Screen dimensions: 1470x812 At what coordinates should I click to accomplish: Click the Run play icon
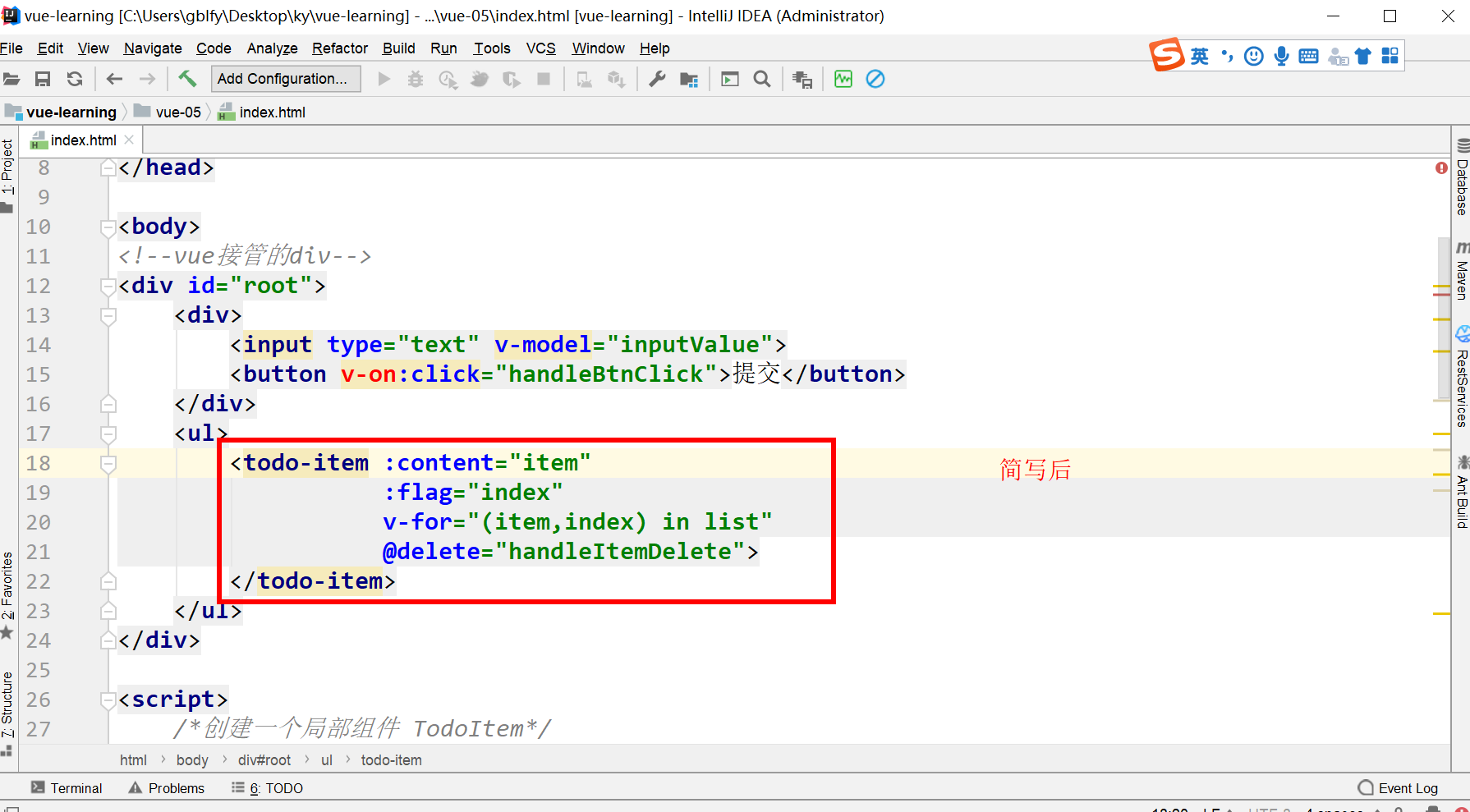(x=384, y=79)
